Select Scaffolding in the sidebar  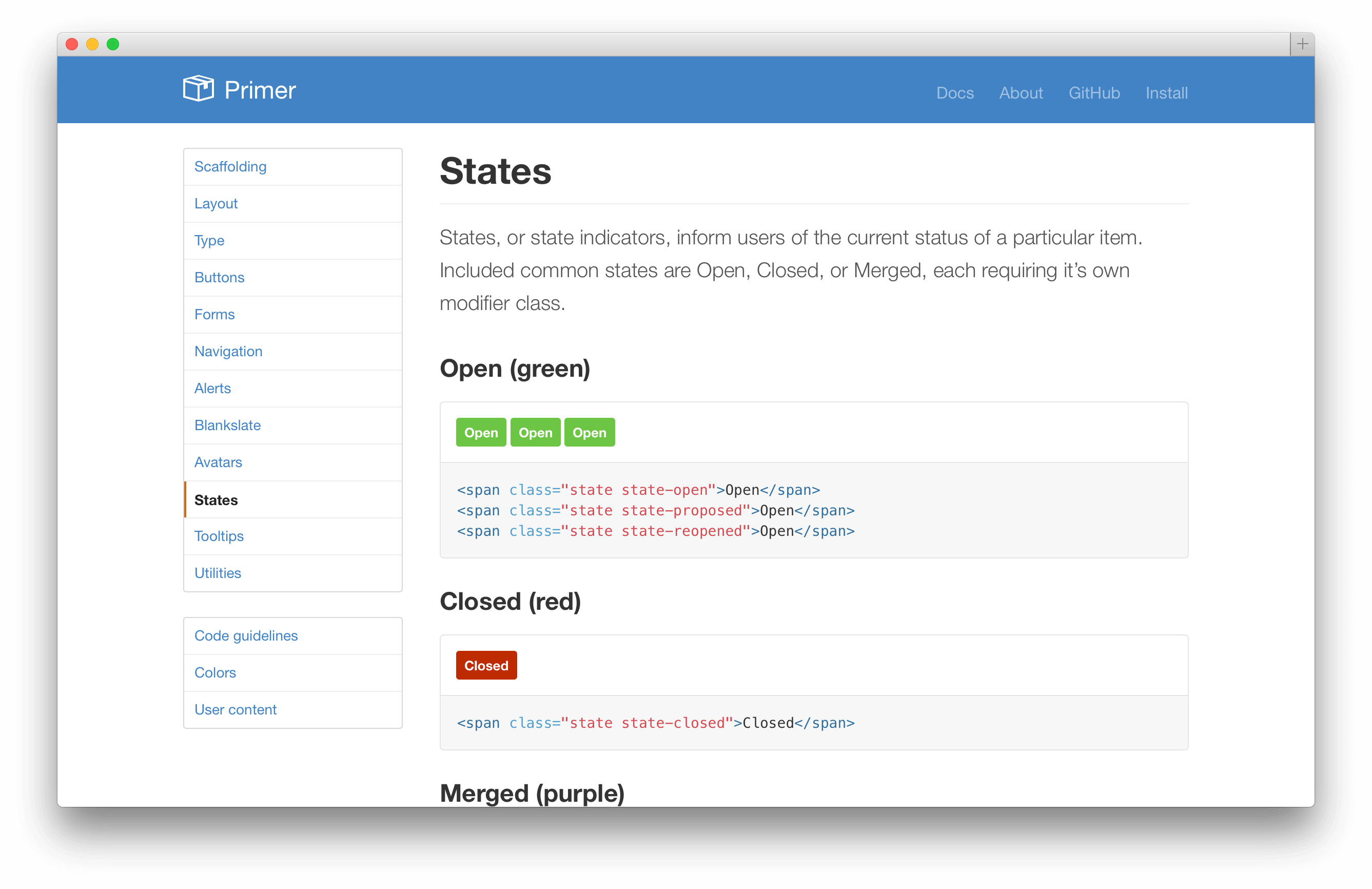pos(230,167)
